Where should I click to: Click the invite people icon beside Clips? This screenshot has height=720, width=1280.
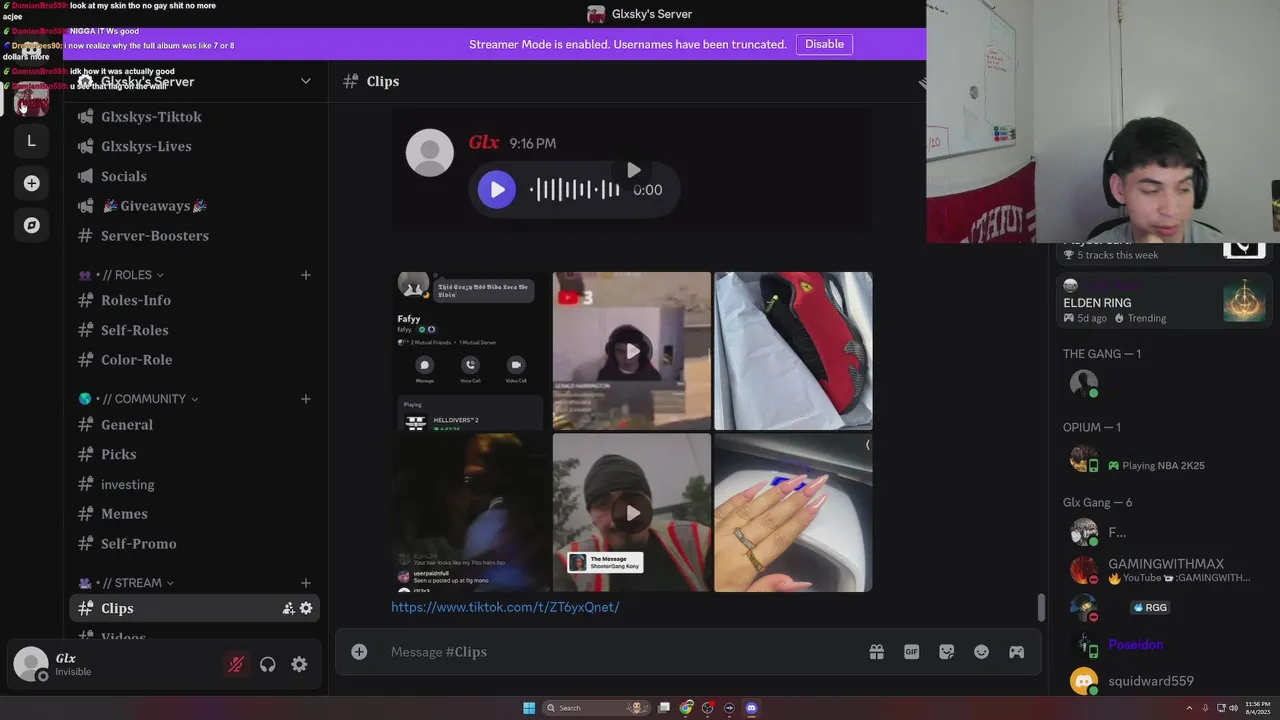click(x=288, y=608)
